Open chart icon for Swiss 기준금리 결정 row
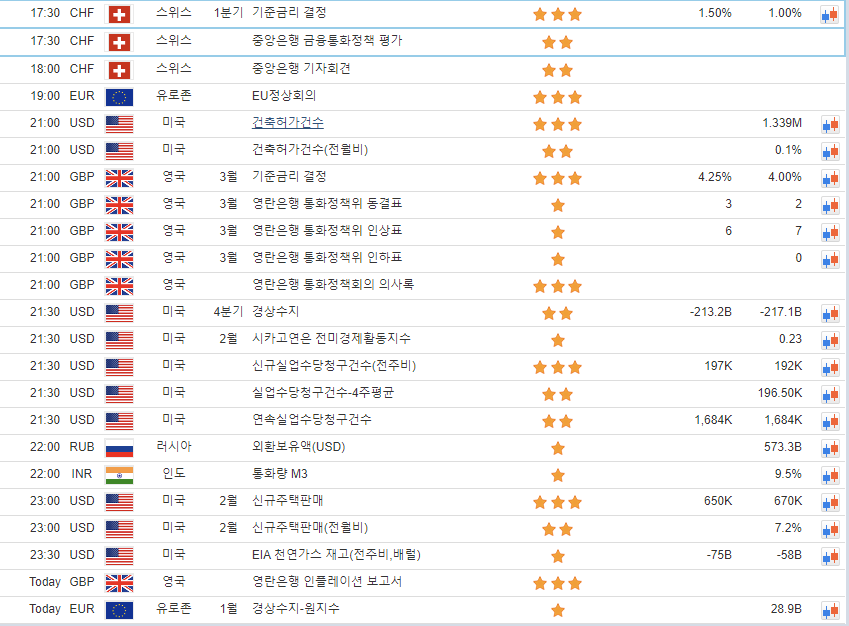This screenshot has width=849, height=626. click(x=829, y=14)
